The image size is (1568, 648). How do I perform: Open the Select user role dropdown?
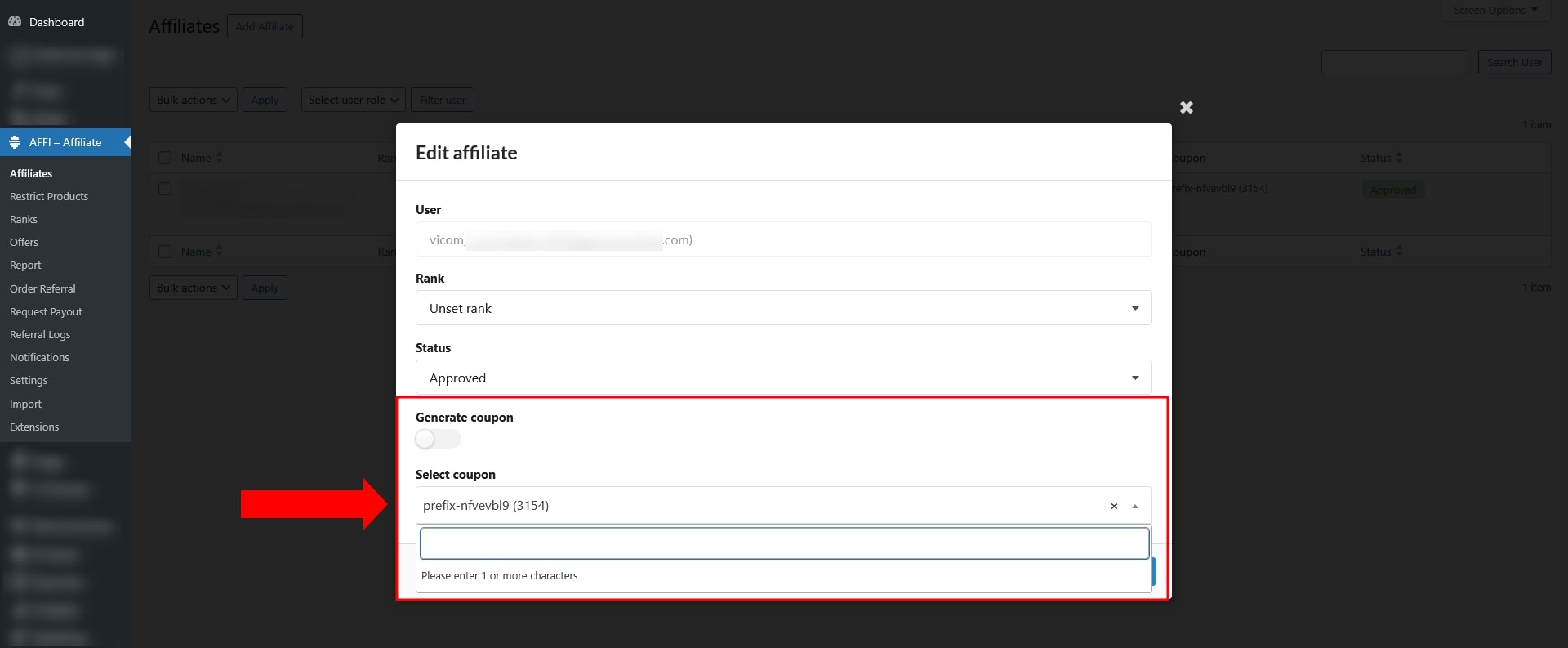[x=353, y=100]
